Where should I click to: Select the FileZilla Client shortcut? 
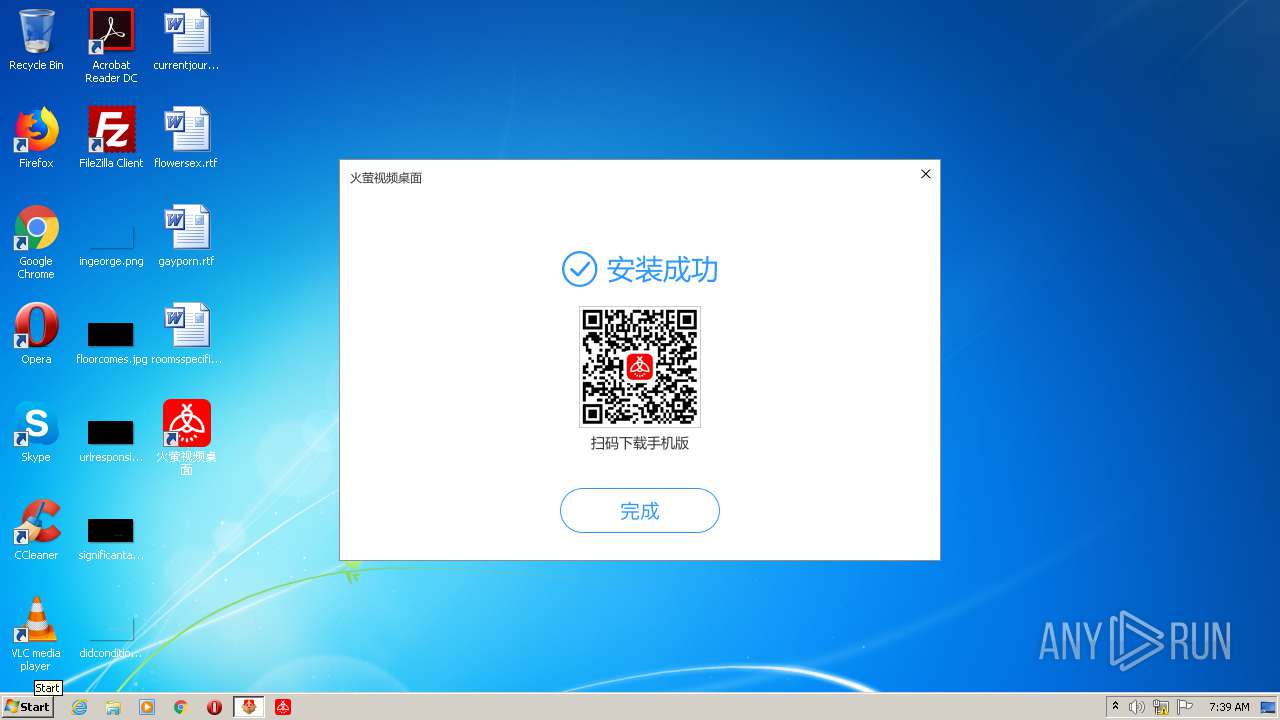tap(111, 138)
